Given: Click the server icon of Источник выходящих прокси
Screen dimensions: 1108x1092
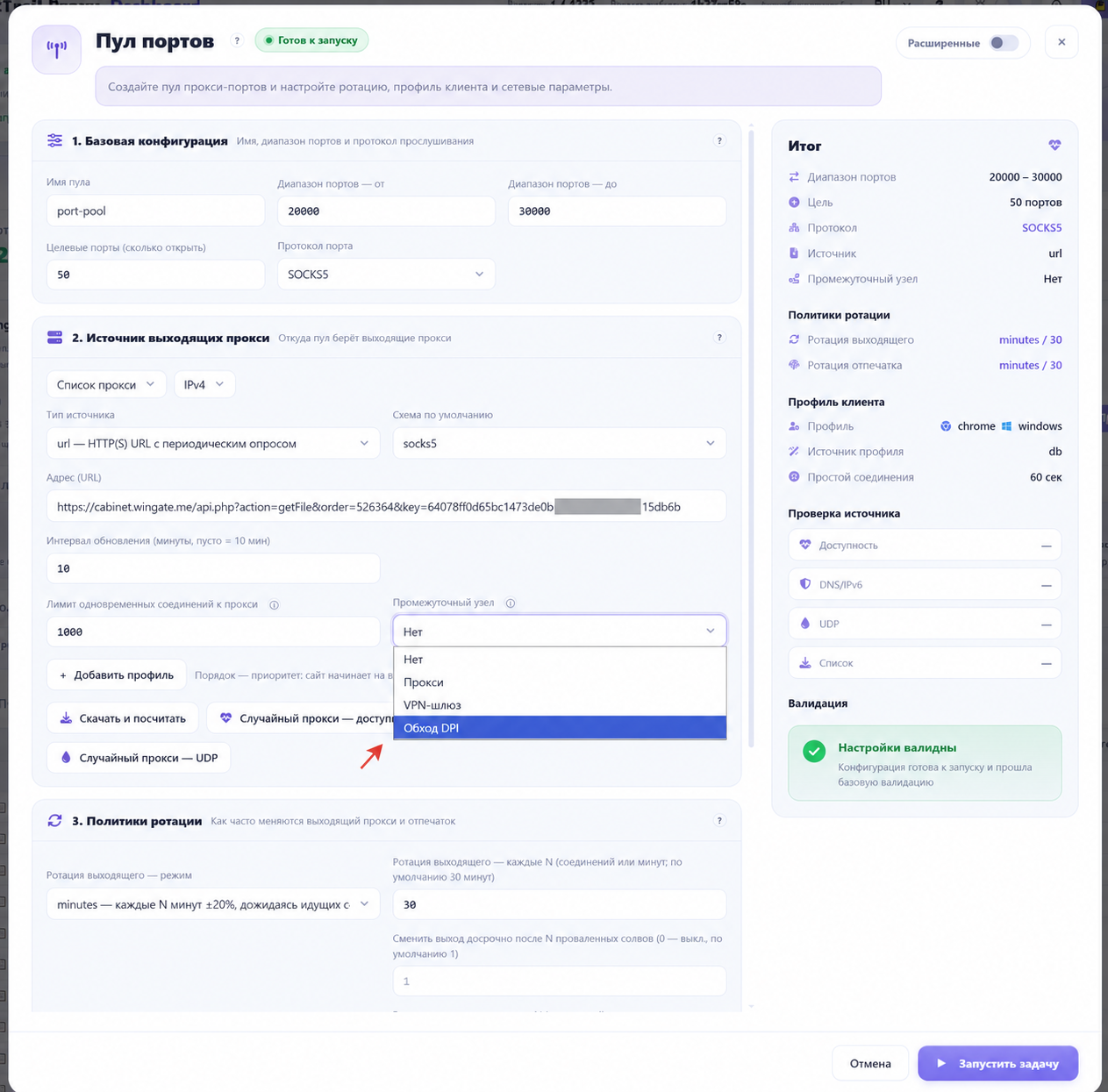Looking at the screenshot, I should click(54, 338).
